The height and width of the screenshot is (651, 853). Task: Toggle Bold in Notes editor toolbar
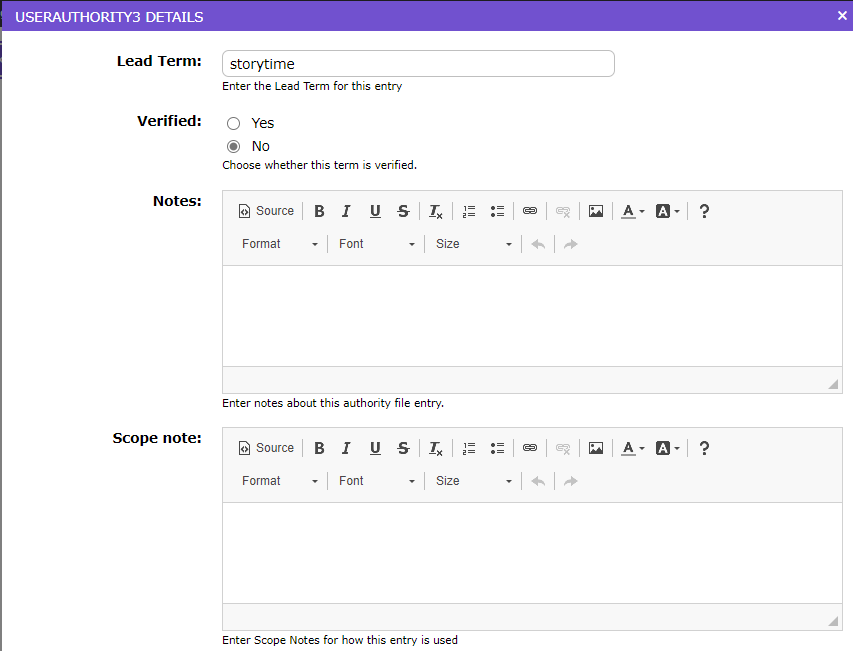tap(319, 211)
